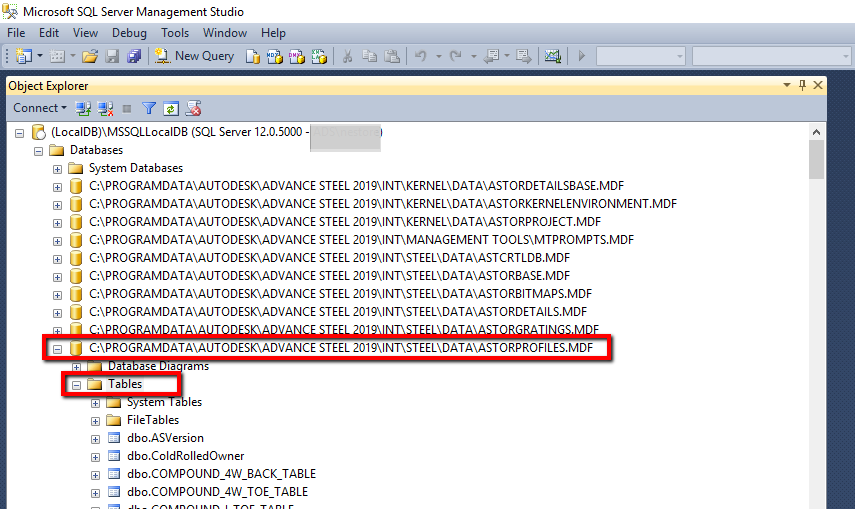Image resolution: width=855 pixels, height=509 pixels.
Task: Click the Save disk icon
Action: (112, 56)
